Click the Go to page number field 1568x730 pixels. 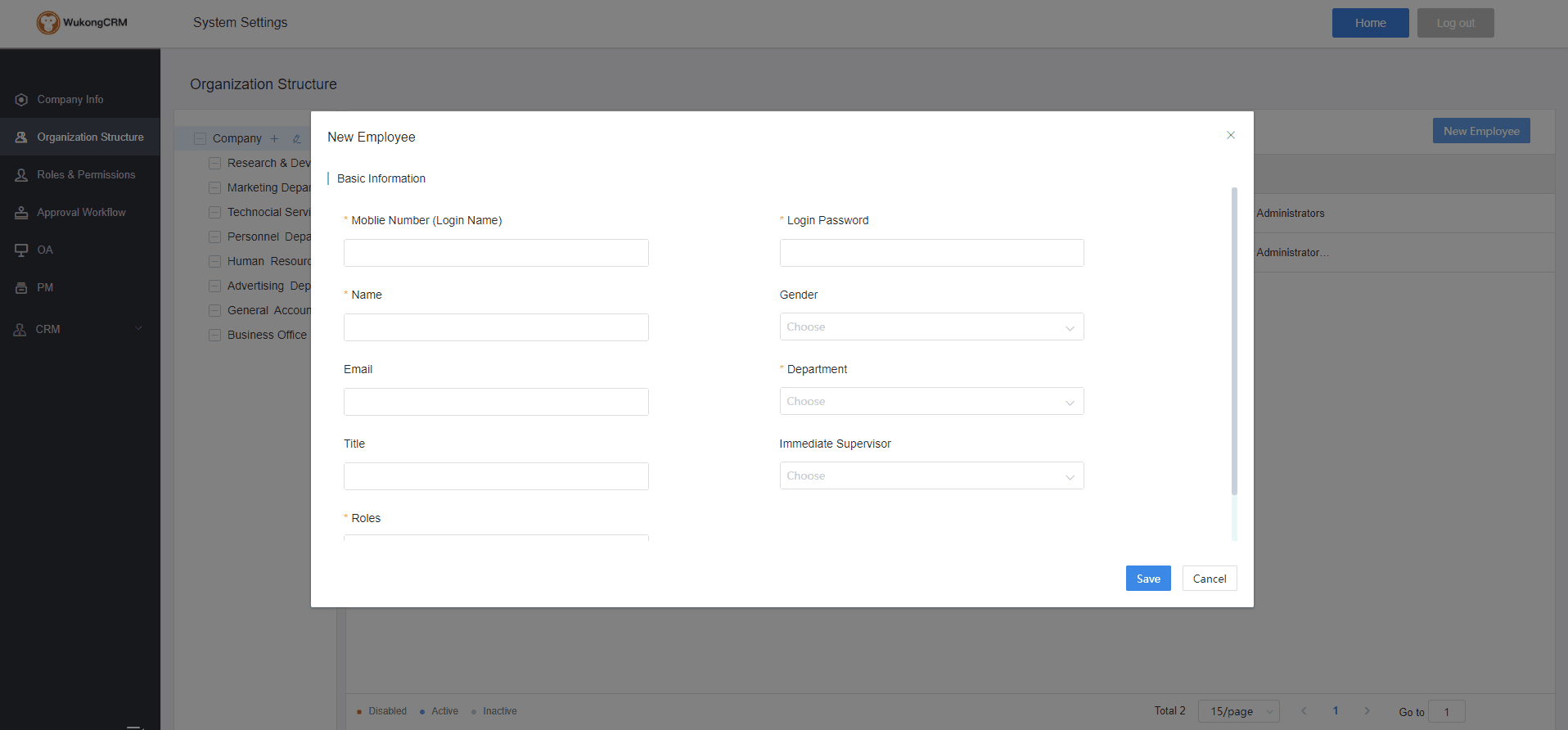(x=1447, y=711)
